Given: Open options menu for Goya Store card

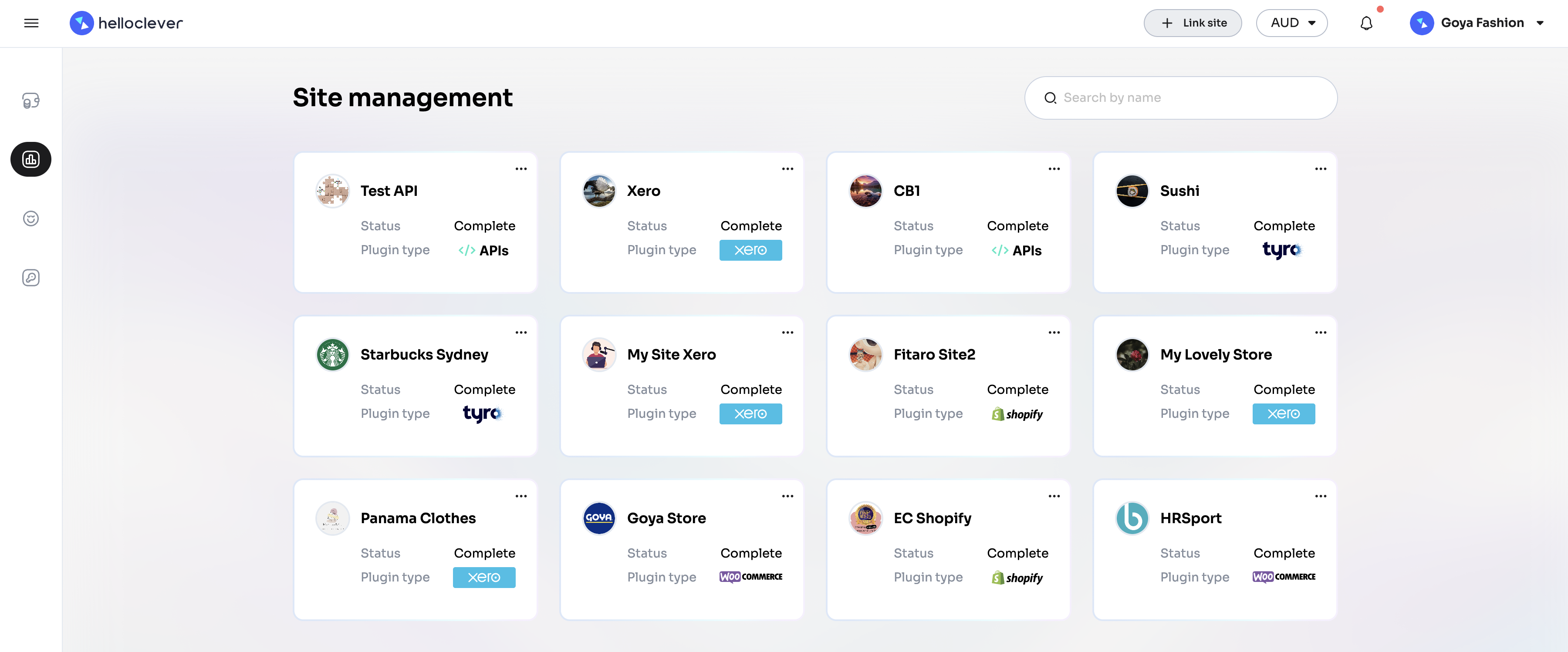Looking at the screenshot, I should [x=787, y=496].
